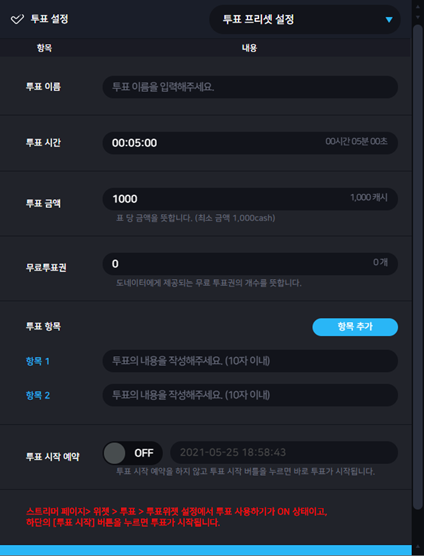Click the scrollbar up arrow
Screen dimensions: 424x556
click(x=417, y=7)
